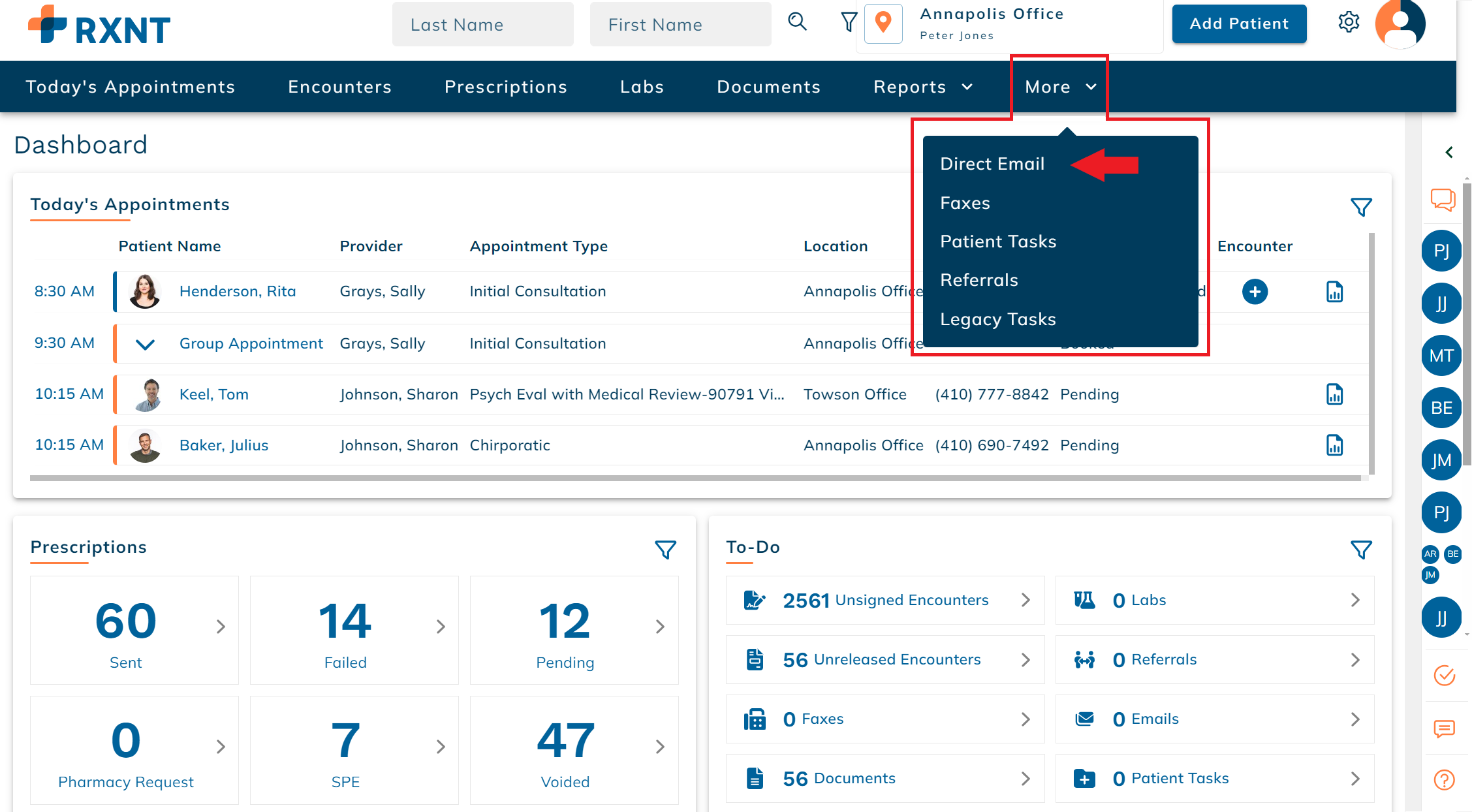Open report document icon for Henderson, Rita
The width and height of the screenshot is (1472, 812).
click(1334, 292)
